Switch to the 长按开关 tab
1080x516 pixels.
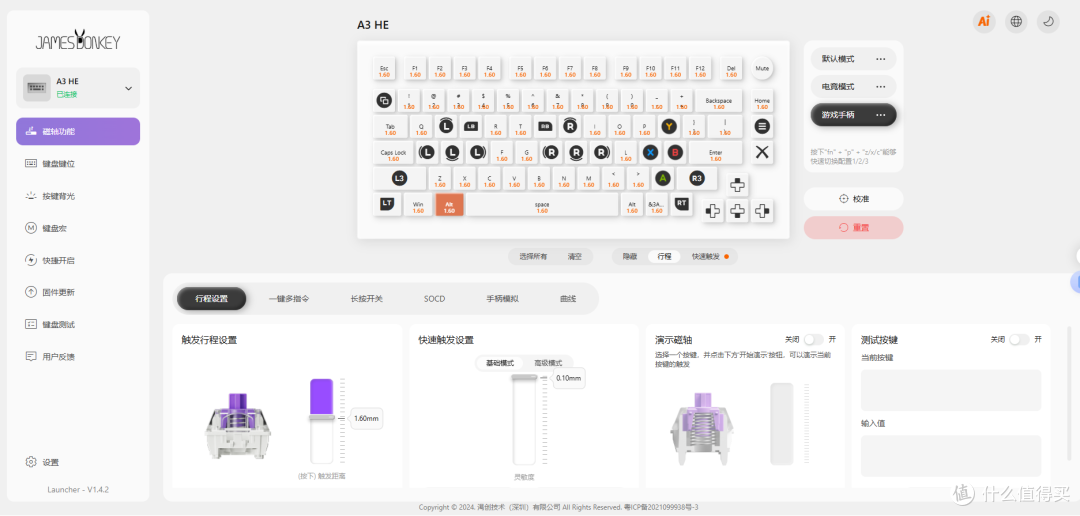366,299
